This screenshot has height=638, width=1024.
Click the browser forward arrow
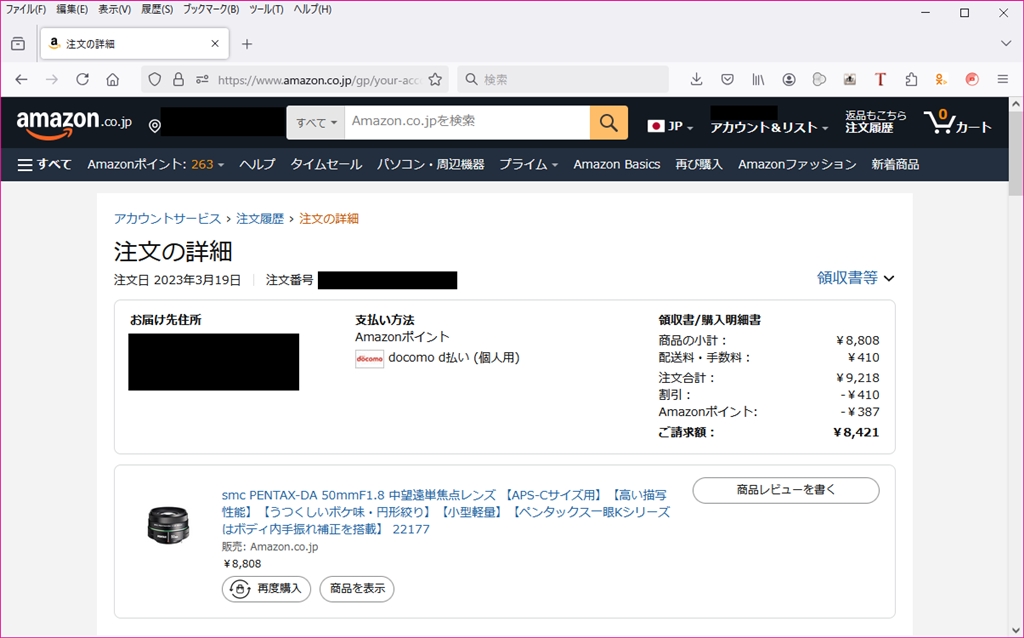(x=52, y=80)
